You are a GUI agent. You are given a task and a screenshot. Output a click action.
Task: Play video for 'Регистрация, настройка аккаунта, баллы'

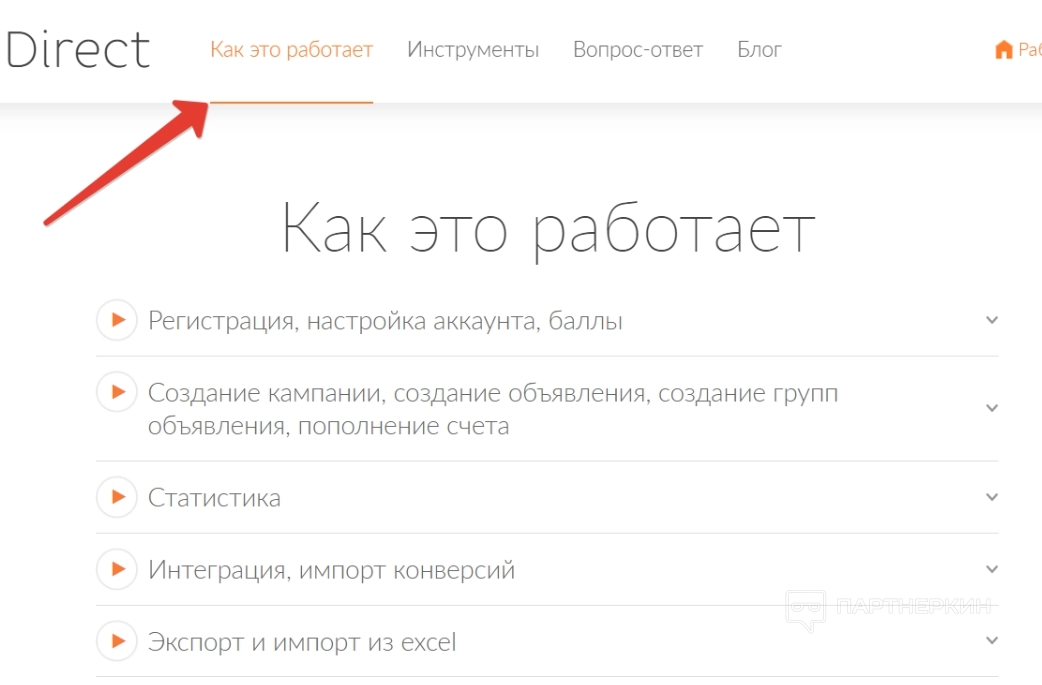pyautogui.click(x=117, y=320)
